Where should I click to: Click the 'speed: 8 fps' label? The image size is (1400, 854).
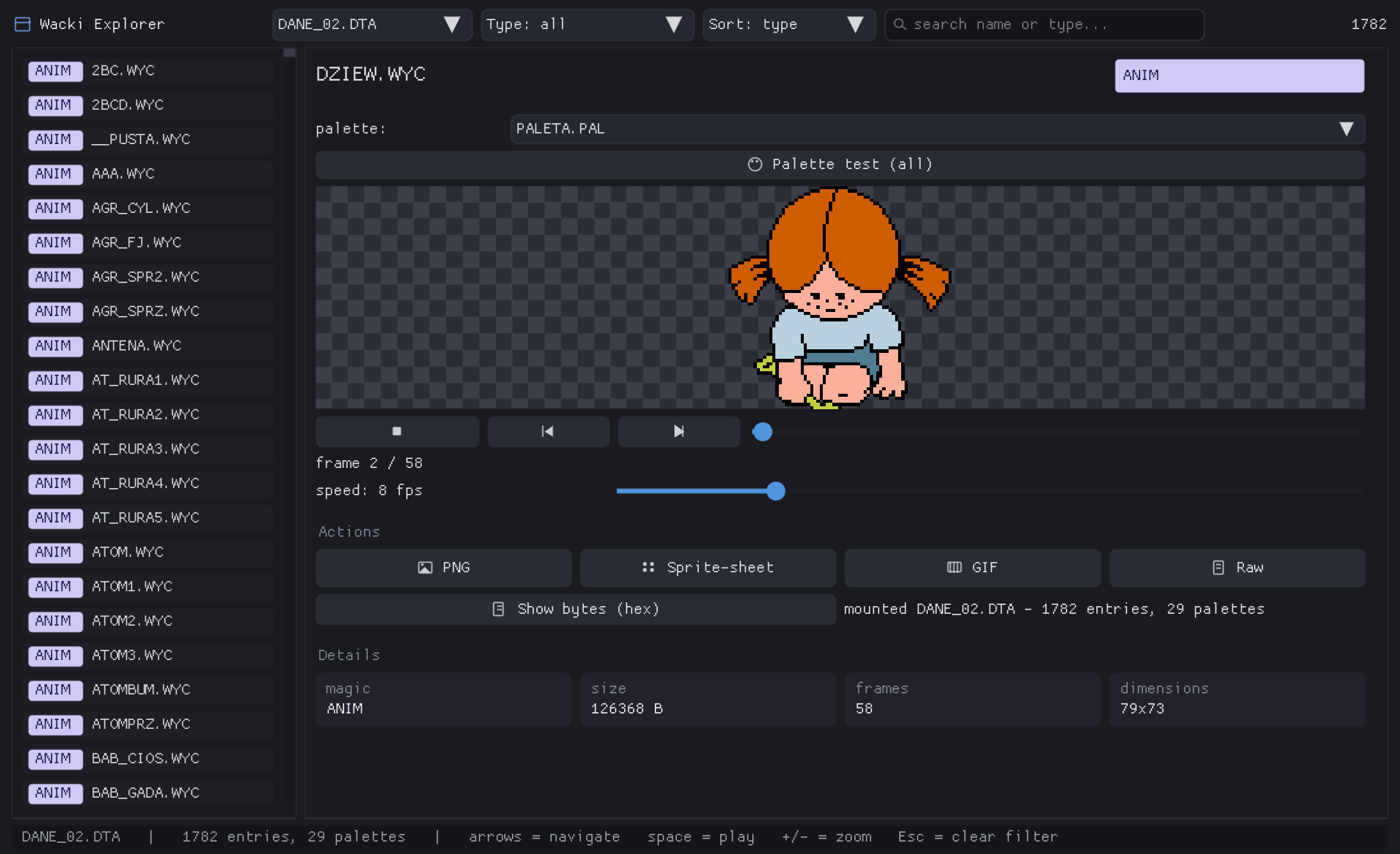[369, 490]
